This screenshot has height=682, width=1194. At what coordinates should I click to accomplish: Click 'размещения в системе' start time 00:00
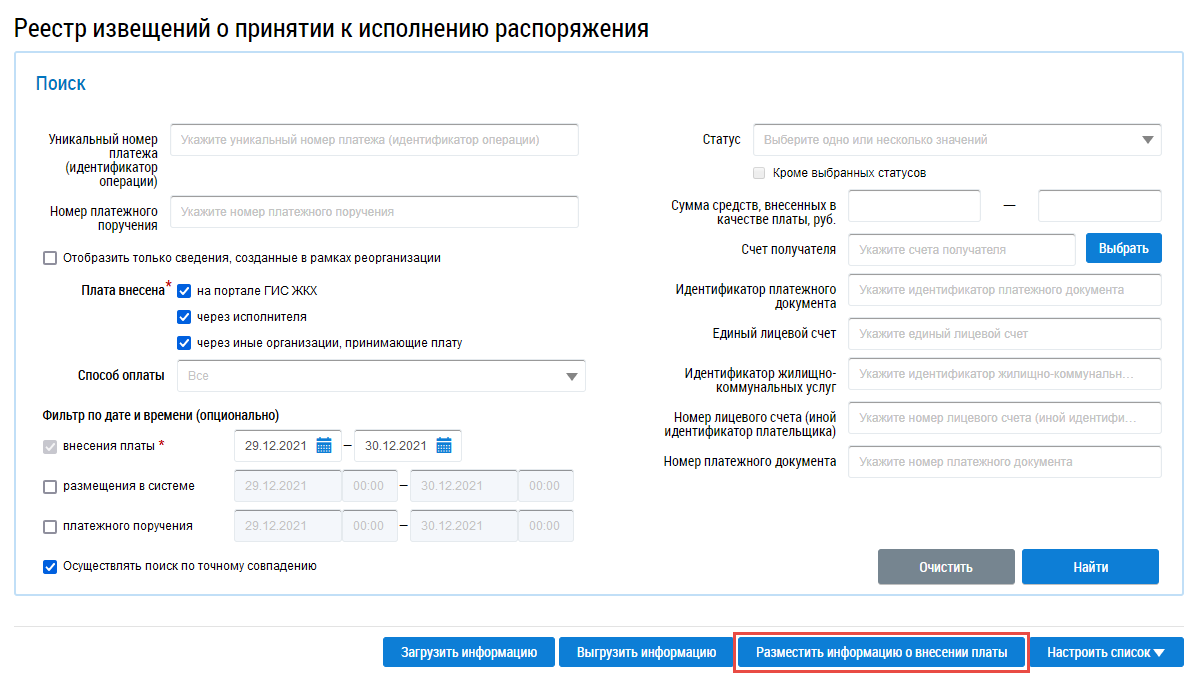[369, 486]
